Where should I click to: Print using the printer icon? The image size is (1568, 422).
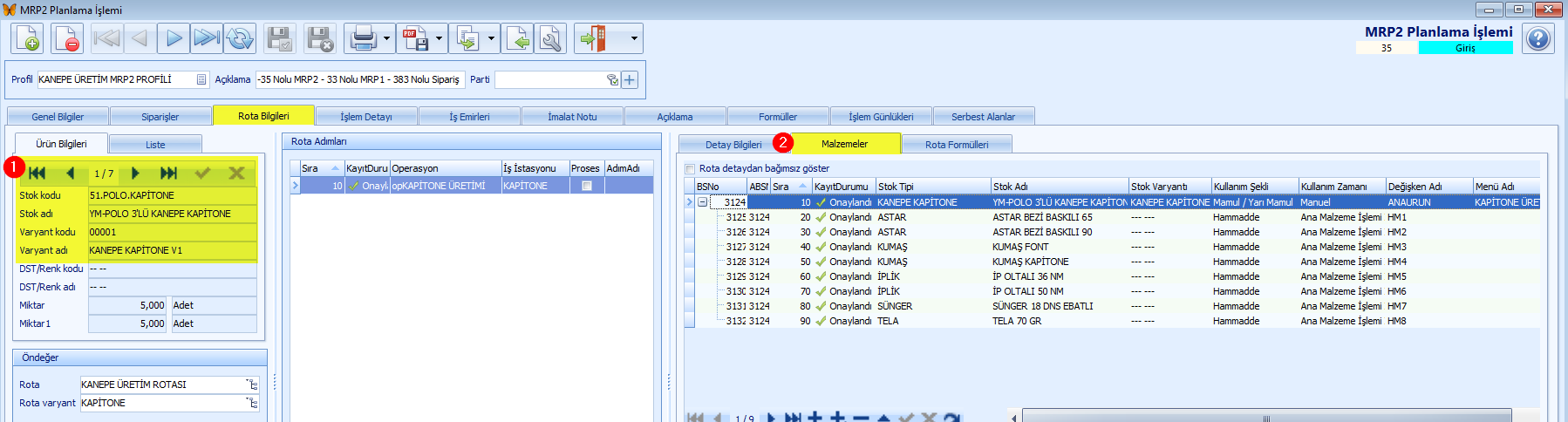(x=362, y=38)
